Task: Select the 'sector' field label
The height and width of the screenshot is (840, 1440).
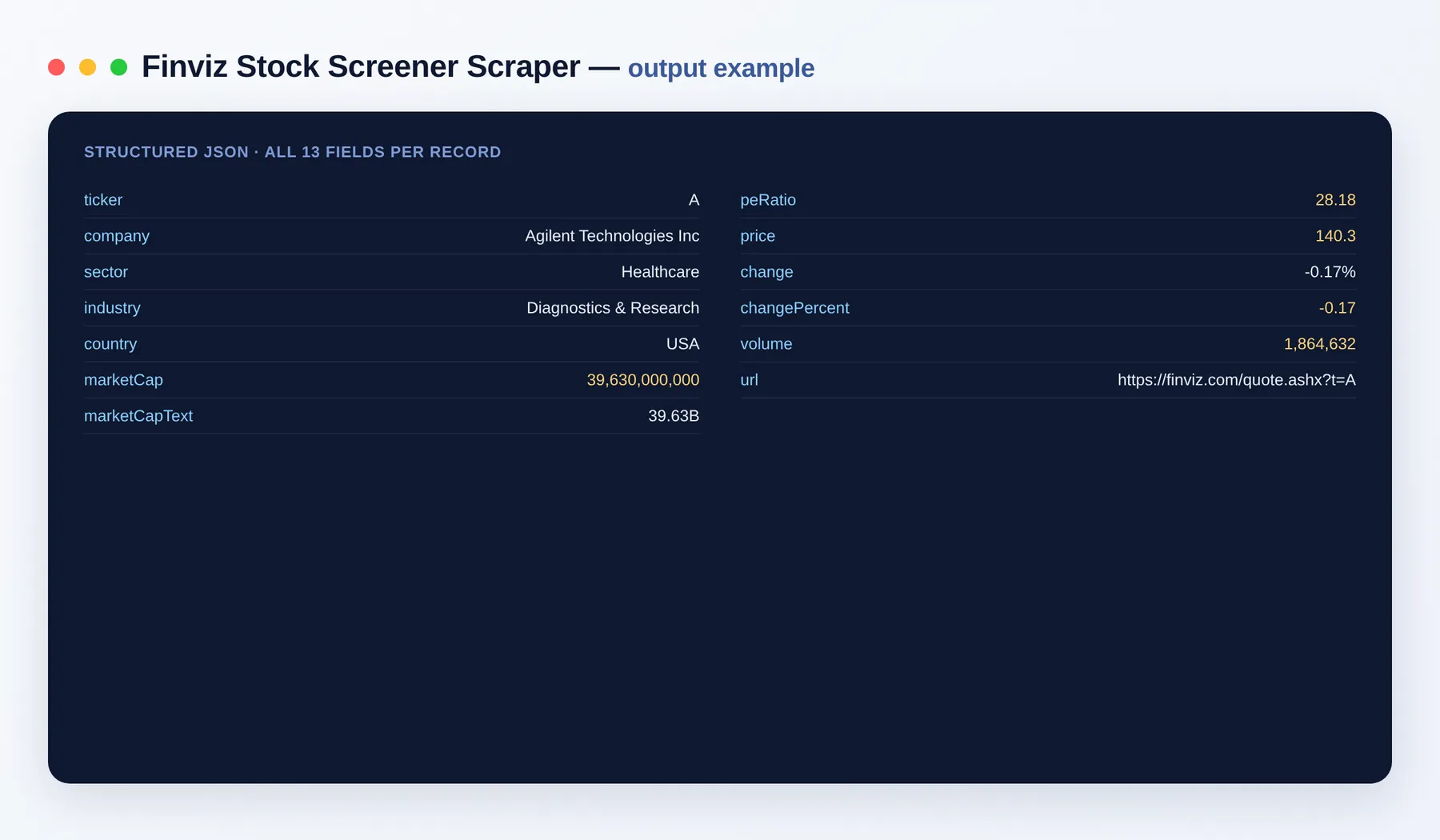Action: 106,272
